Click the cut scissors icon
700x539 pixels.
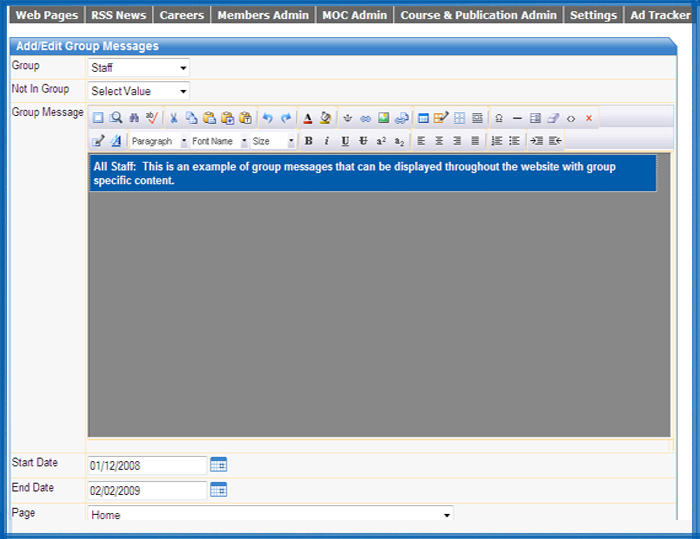pyautogui.click(x=174, y=118)
